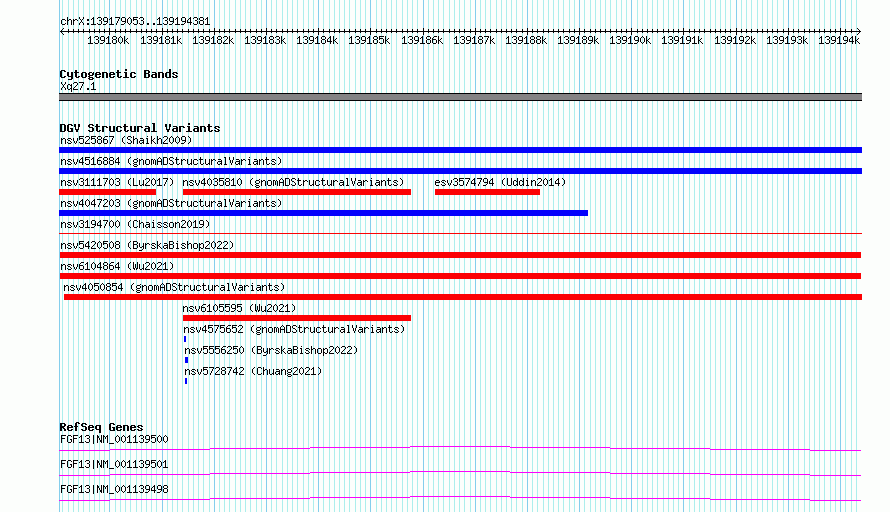
Task: Open the nsv5728742 (Chuang2021) variant
Action: point(253,371)
